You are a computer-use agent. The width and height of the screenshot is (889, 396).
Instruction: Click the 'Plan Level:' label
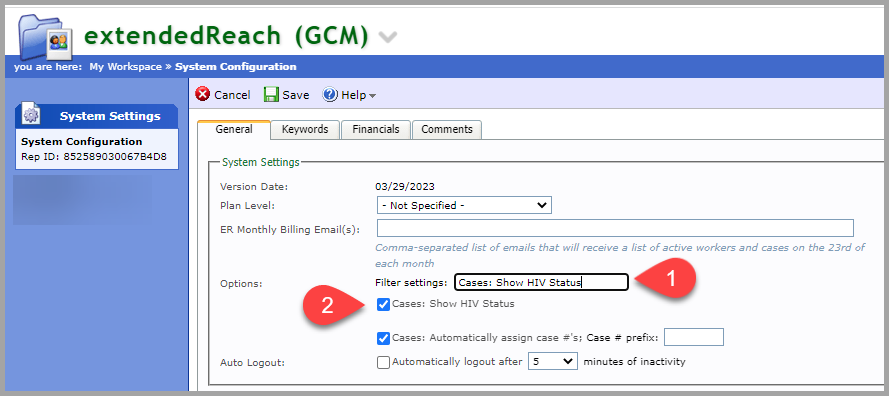tap(247, 205)
